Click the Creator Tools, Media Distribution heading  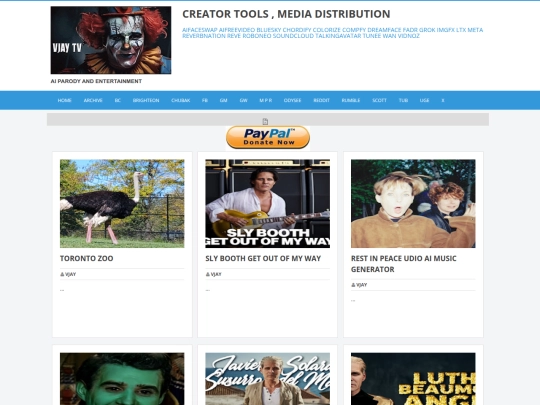286,14
